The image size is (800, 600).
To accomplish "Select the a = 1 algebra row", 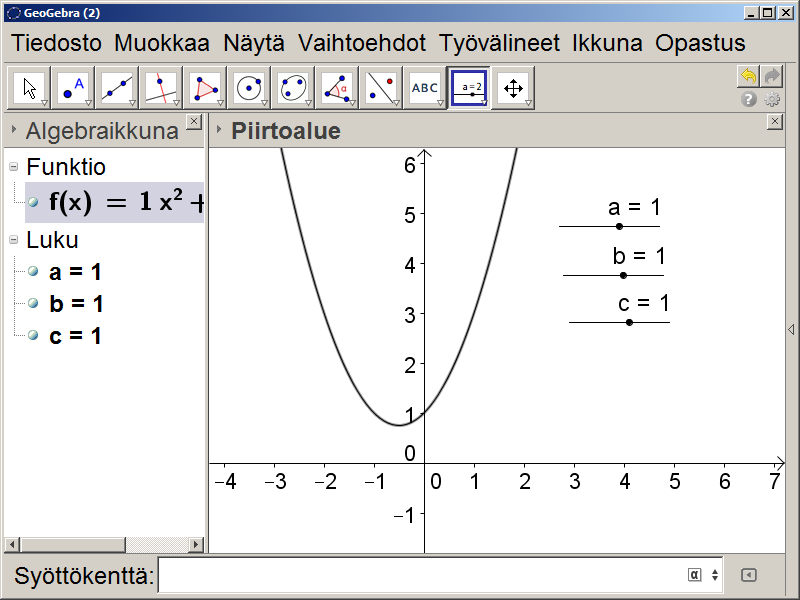I will tap(75, 271).
